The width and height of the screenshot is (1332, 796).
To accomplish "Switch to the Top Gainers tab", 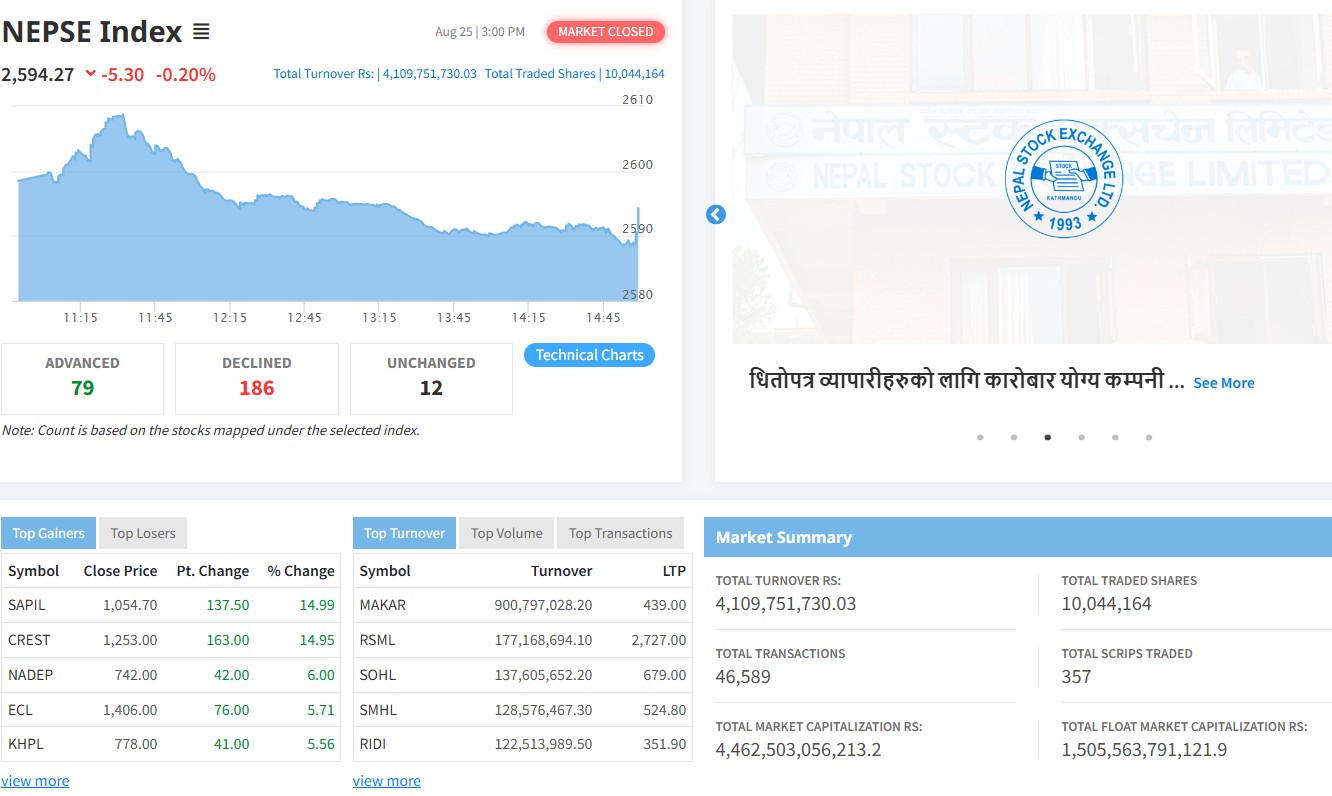I will click(x=49, y=533).
